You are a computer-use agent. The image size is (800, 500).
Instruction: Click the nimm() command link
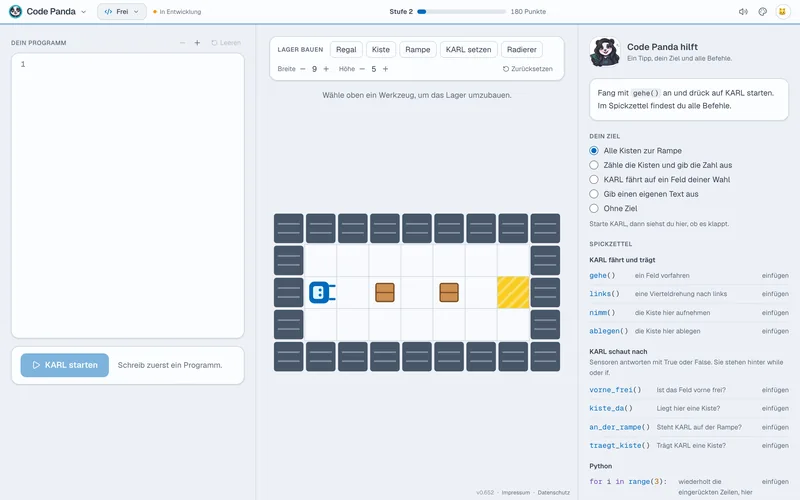click(x=602, y=312)
